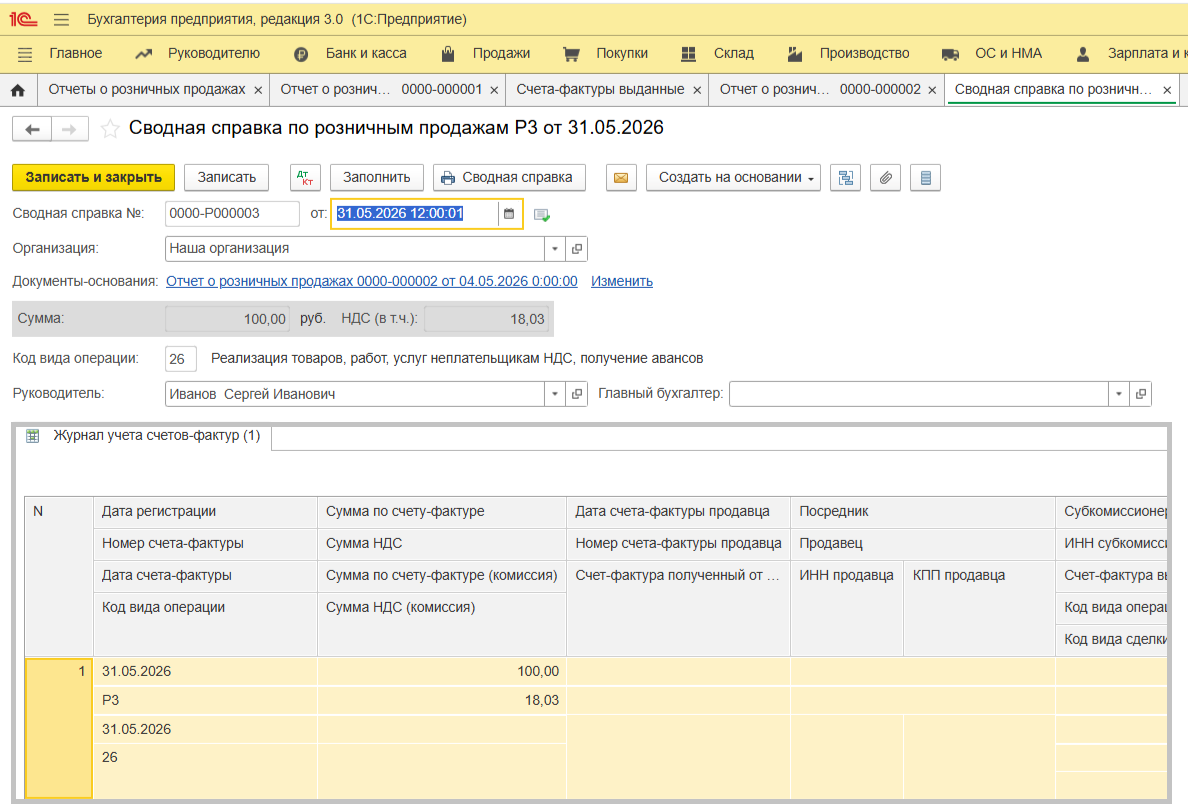Click the paperclip attachments icon
This screenshot has width=1188, height=812.
pos(885,177)
